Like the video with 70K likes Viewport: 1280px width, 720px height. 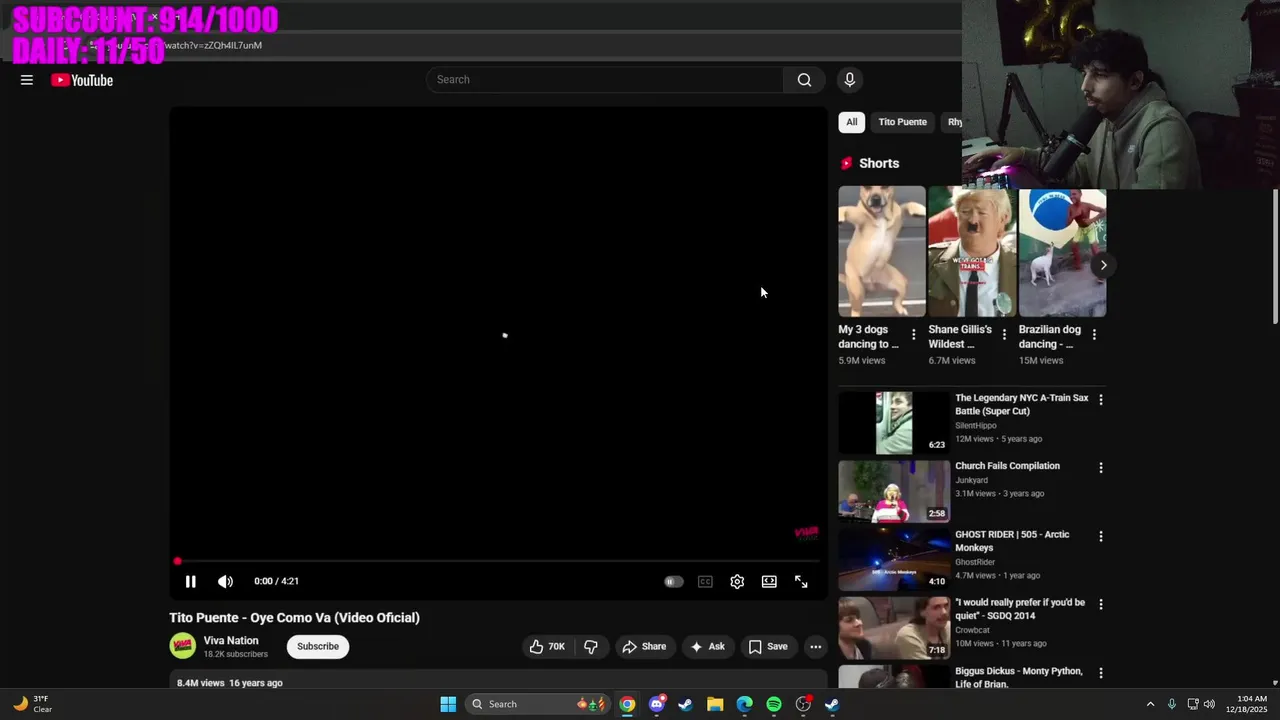(547, 647)
